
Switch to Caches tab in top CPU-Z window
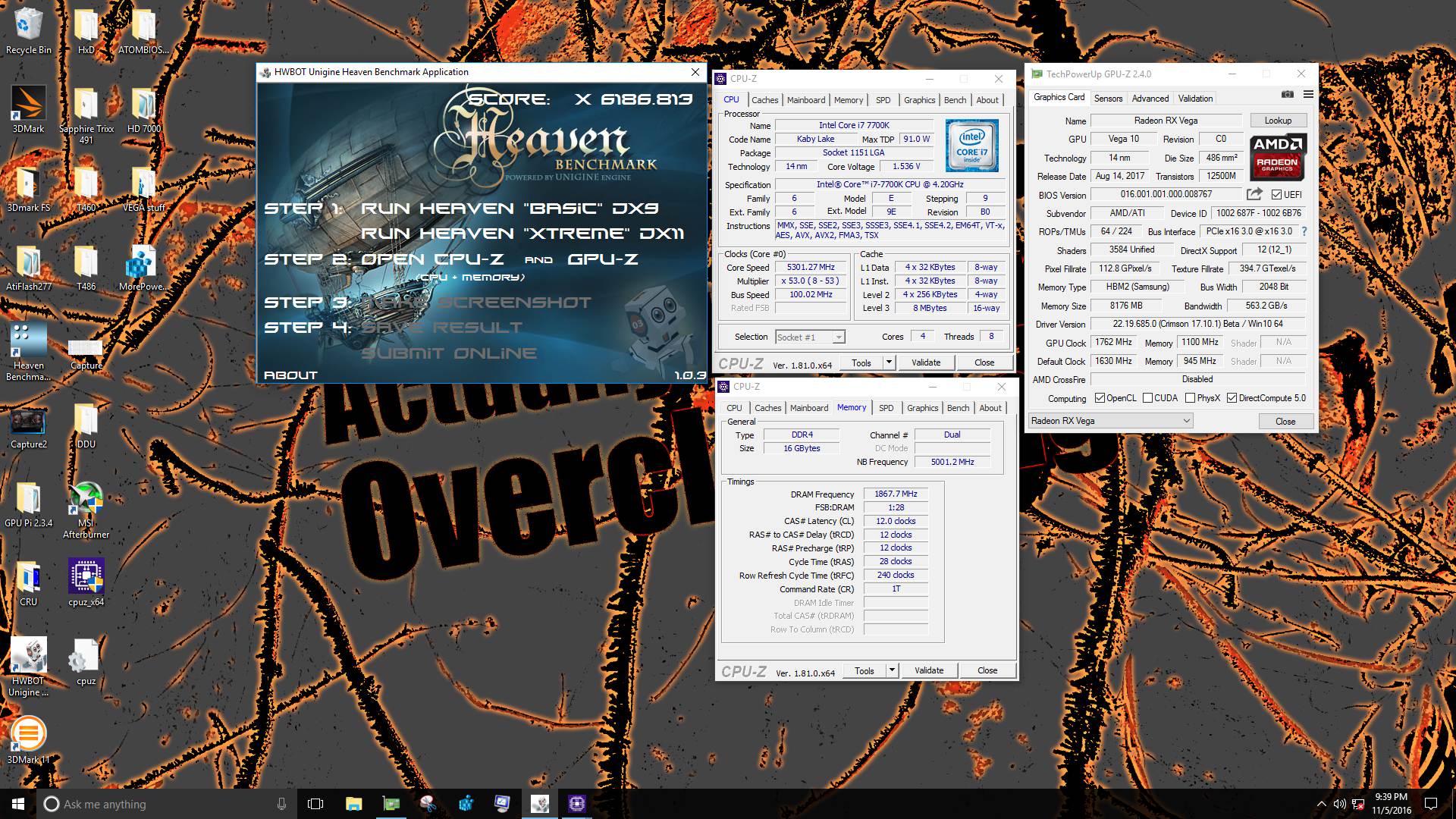point(764,100)
